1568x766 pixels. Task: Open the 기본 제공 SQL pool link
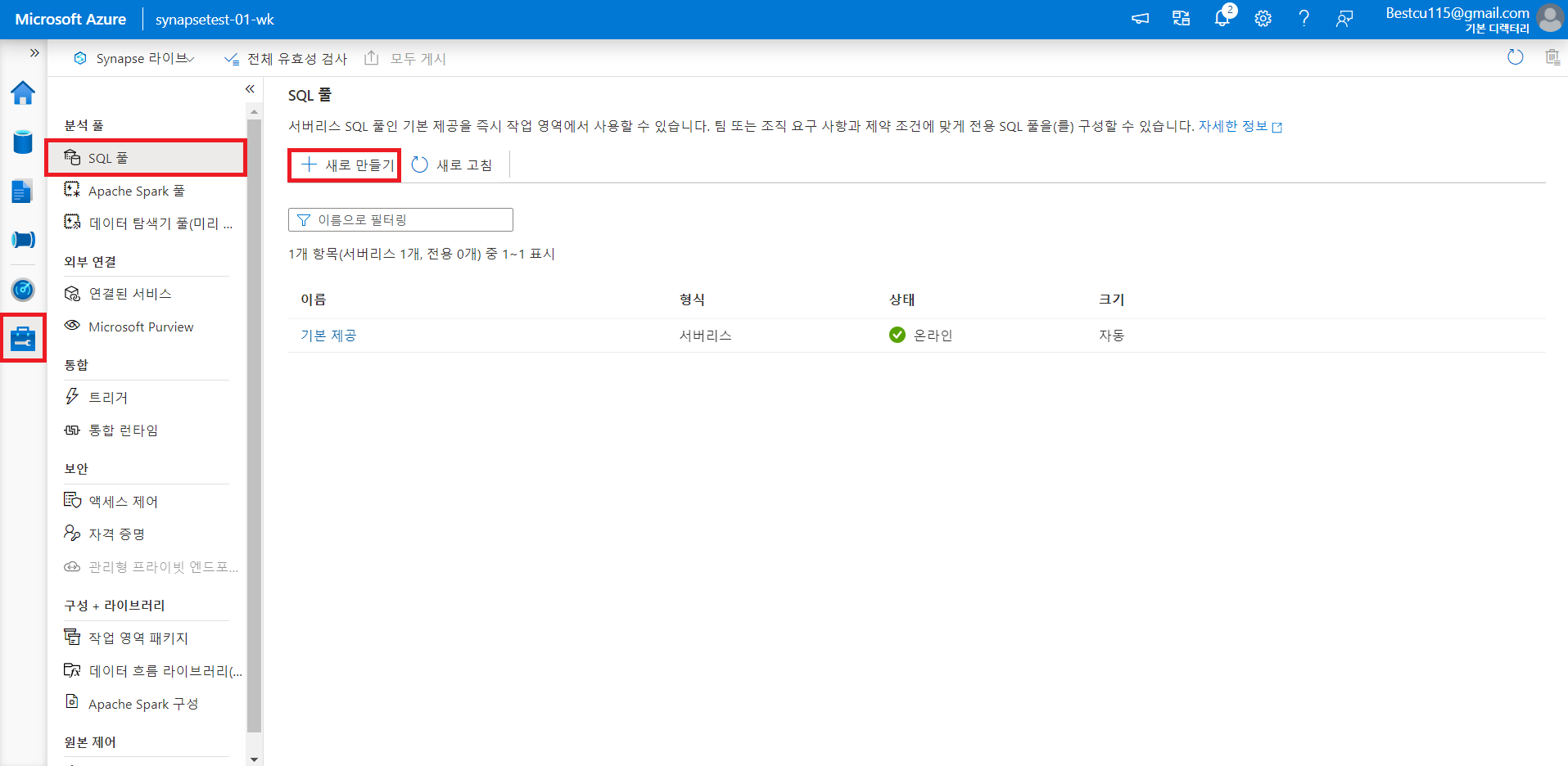[328, 336]
